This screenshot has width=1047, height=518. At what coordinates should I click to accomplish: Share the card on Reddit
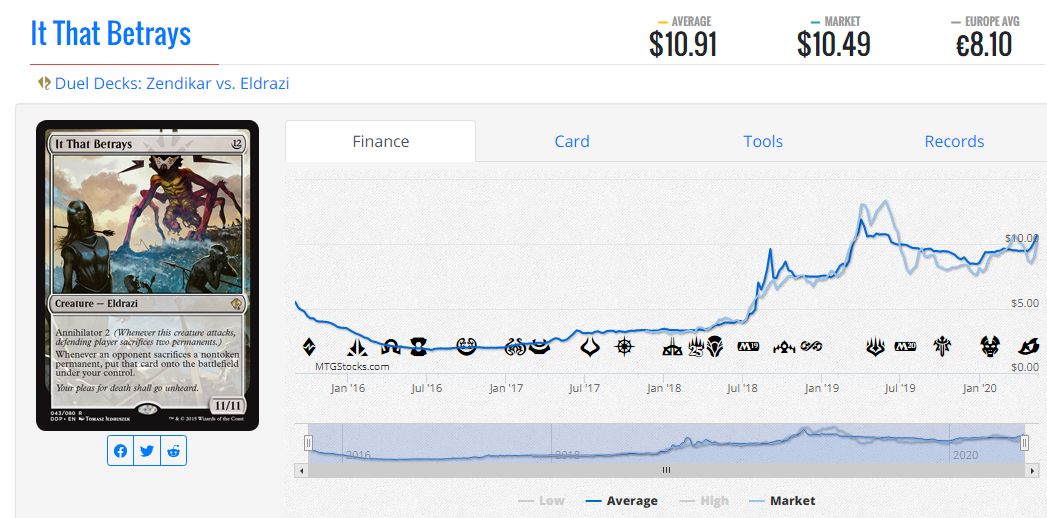click(x=174, y=451)
